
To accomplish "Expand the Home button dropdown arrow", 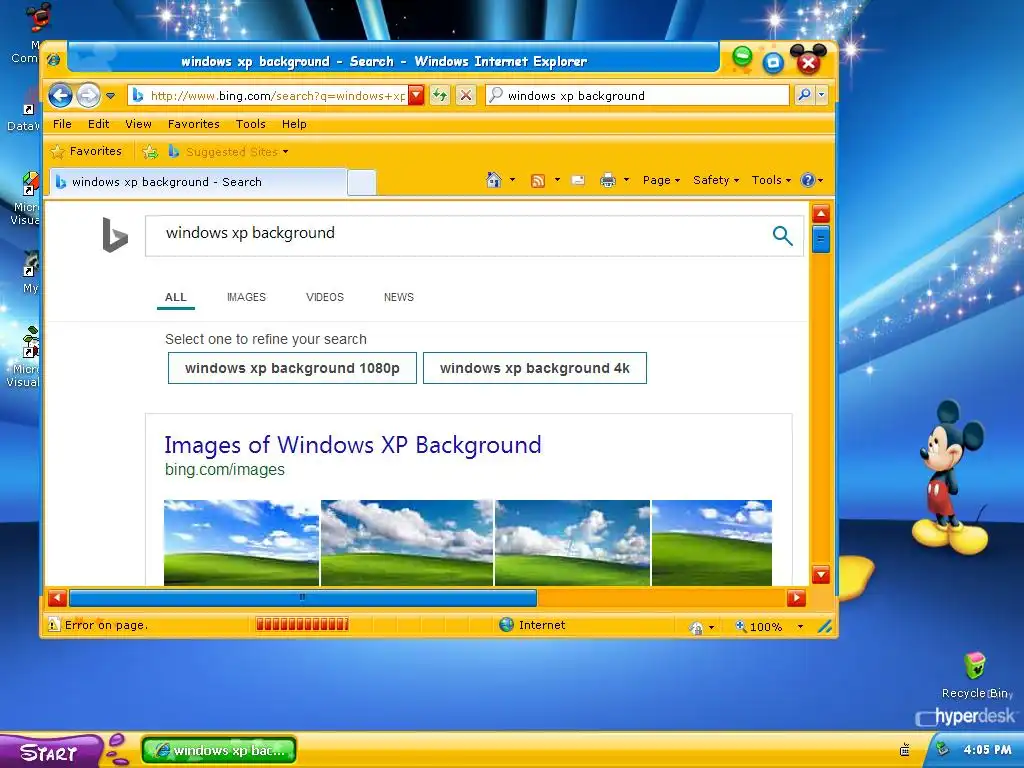I will click(x=512, y=180).
